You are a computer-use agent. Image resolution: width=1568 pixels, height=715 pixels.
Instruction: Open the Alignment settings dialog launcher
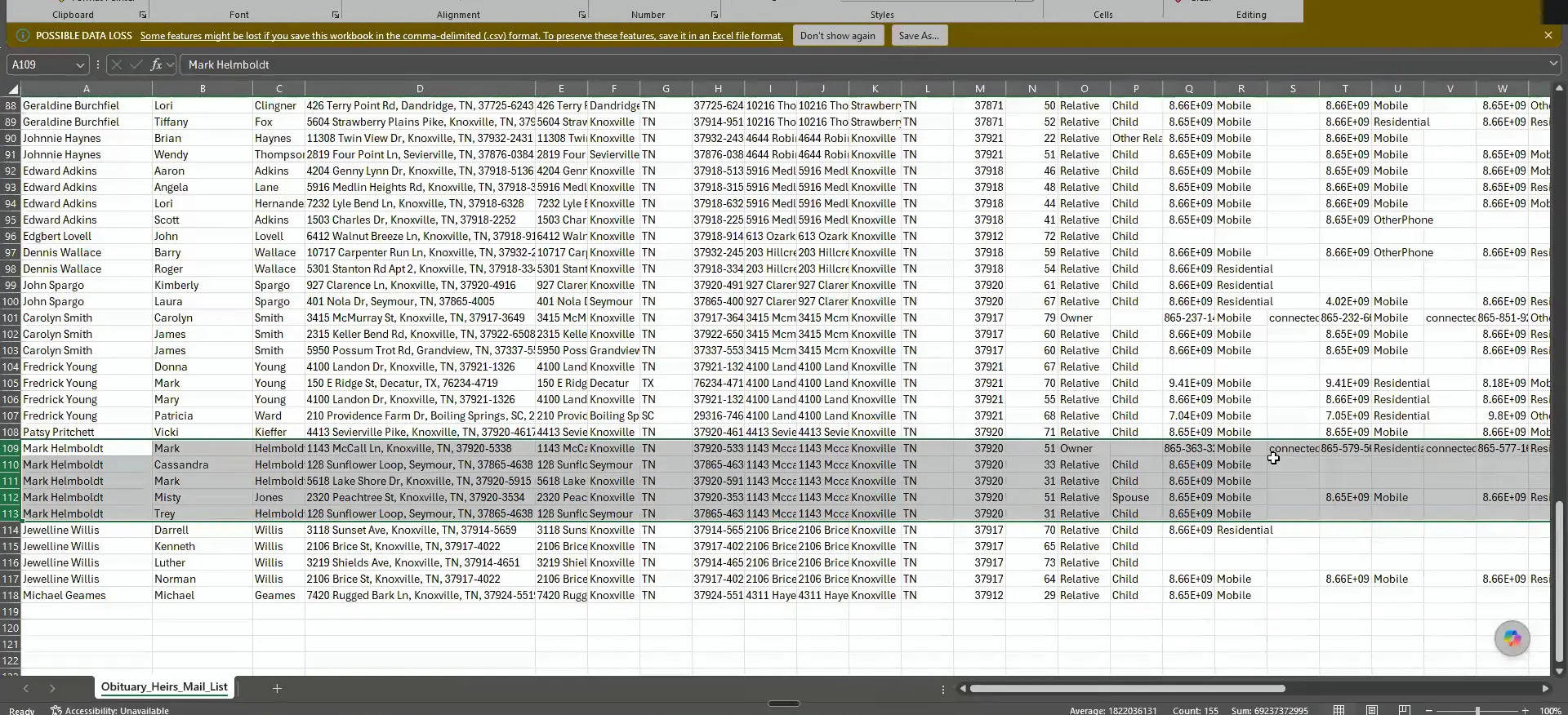582,15
